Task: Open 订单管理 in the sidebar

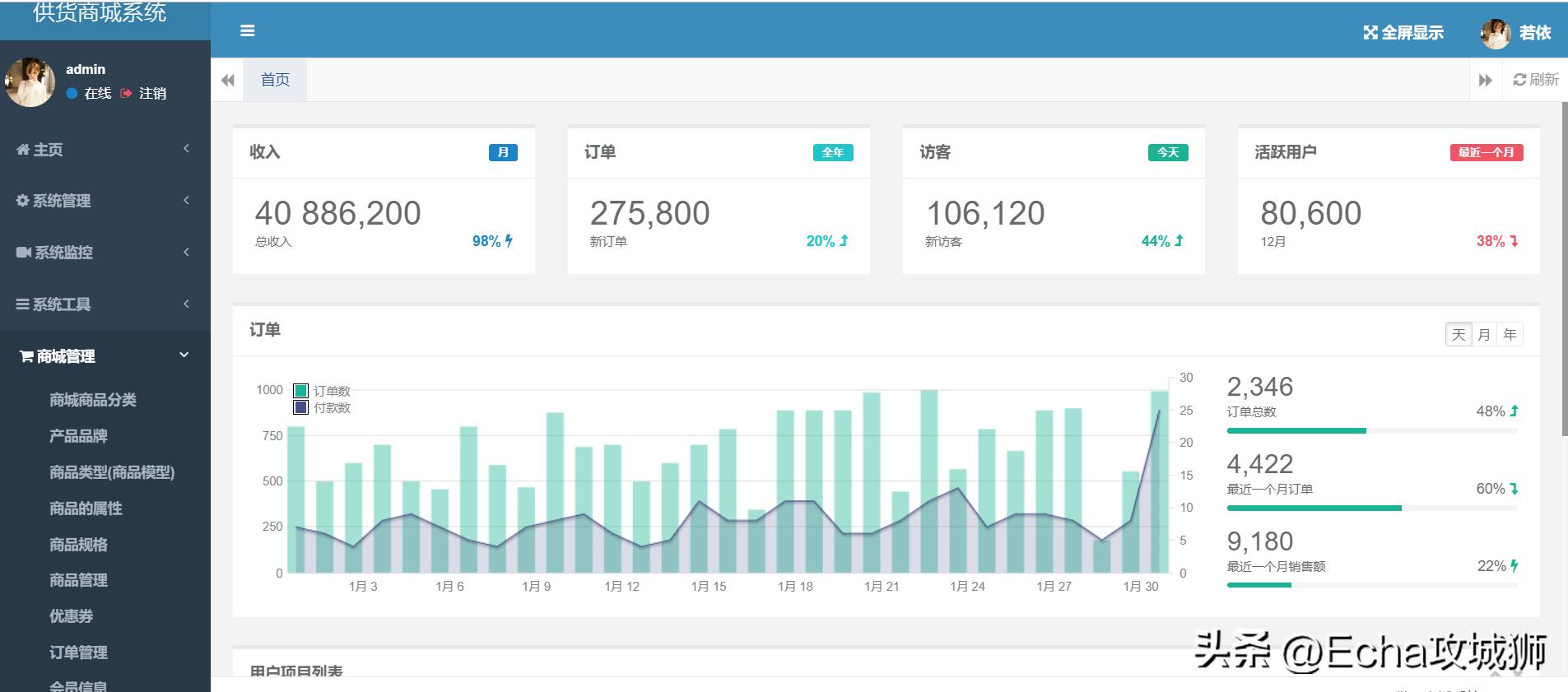Action: pos(78,653)
